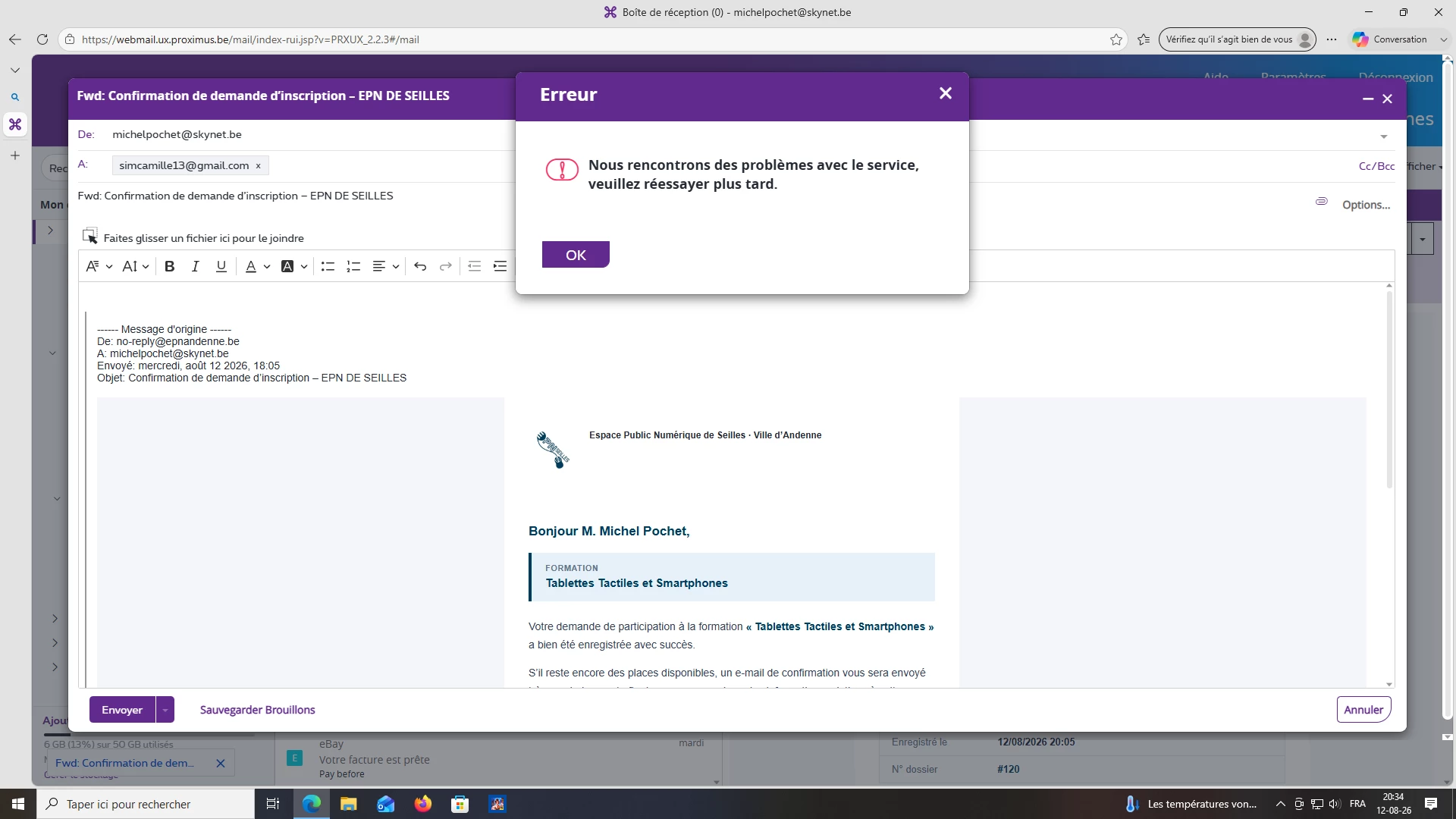The image size is (1456, 819).
Task: Select the font color tool
Action: point(250,266)
